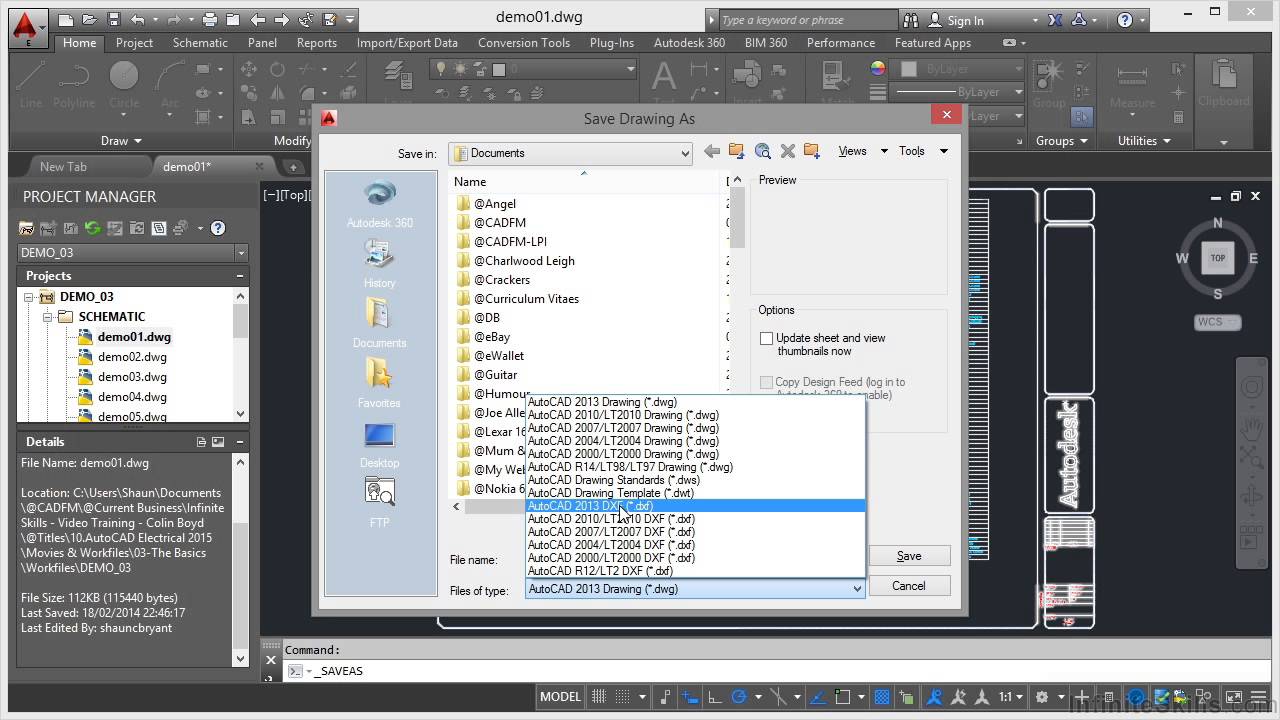Image resolution: width=1280 pixels, height=720 pixels.
Task: Collapse the Projects section
Action: [240, 276]
